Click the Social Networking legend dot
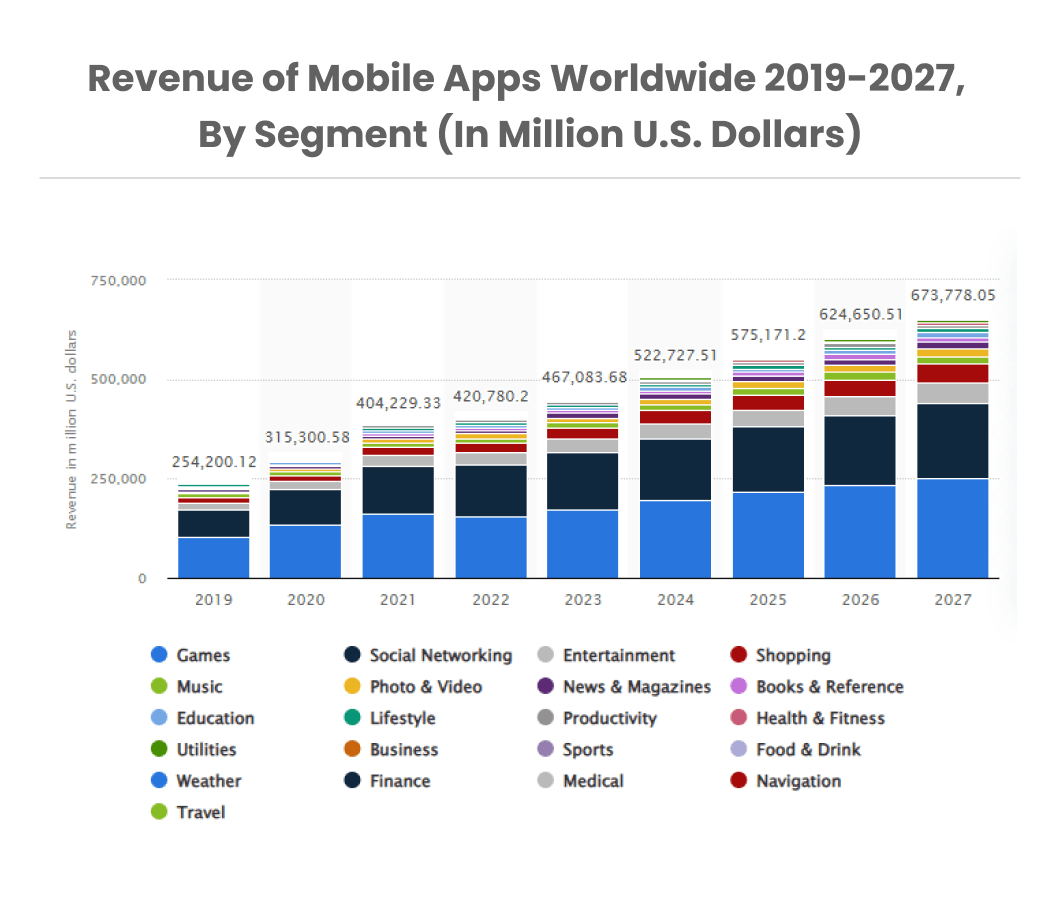The width and height of the screenshot is (1060, 916). click(x=352, y=654)
